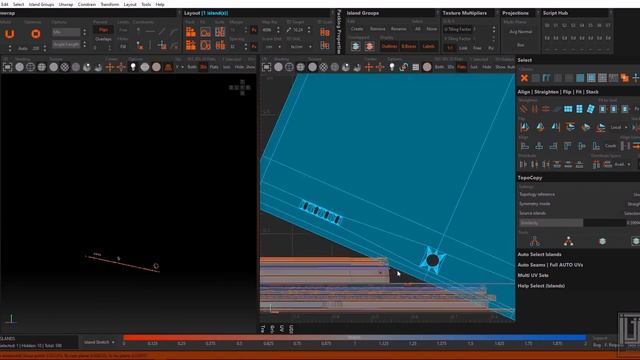
Task: Open the Avail dropdown in Distribute Space
Action: [x=623, y=164]
